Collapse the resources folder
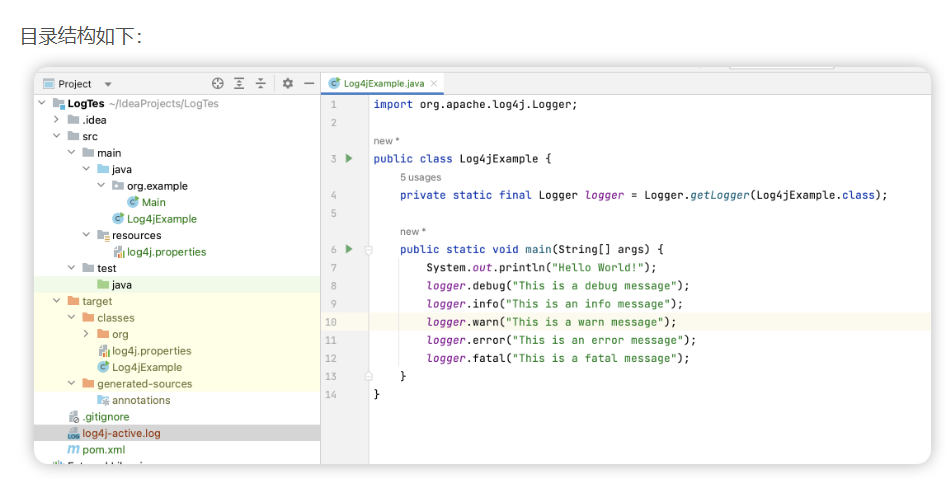 pyautogui.click(x=86, y=235)
